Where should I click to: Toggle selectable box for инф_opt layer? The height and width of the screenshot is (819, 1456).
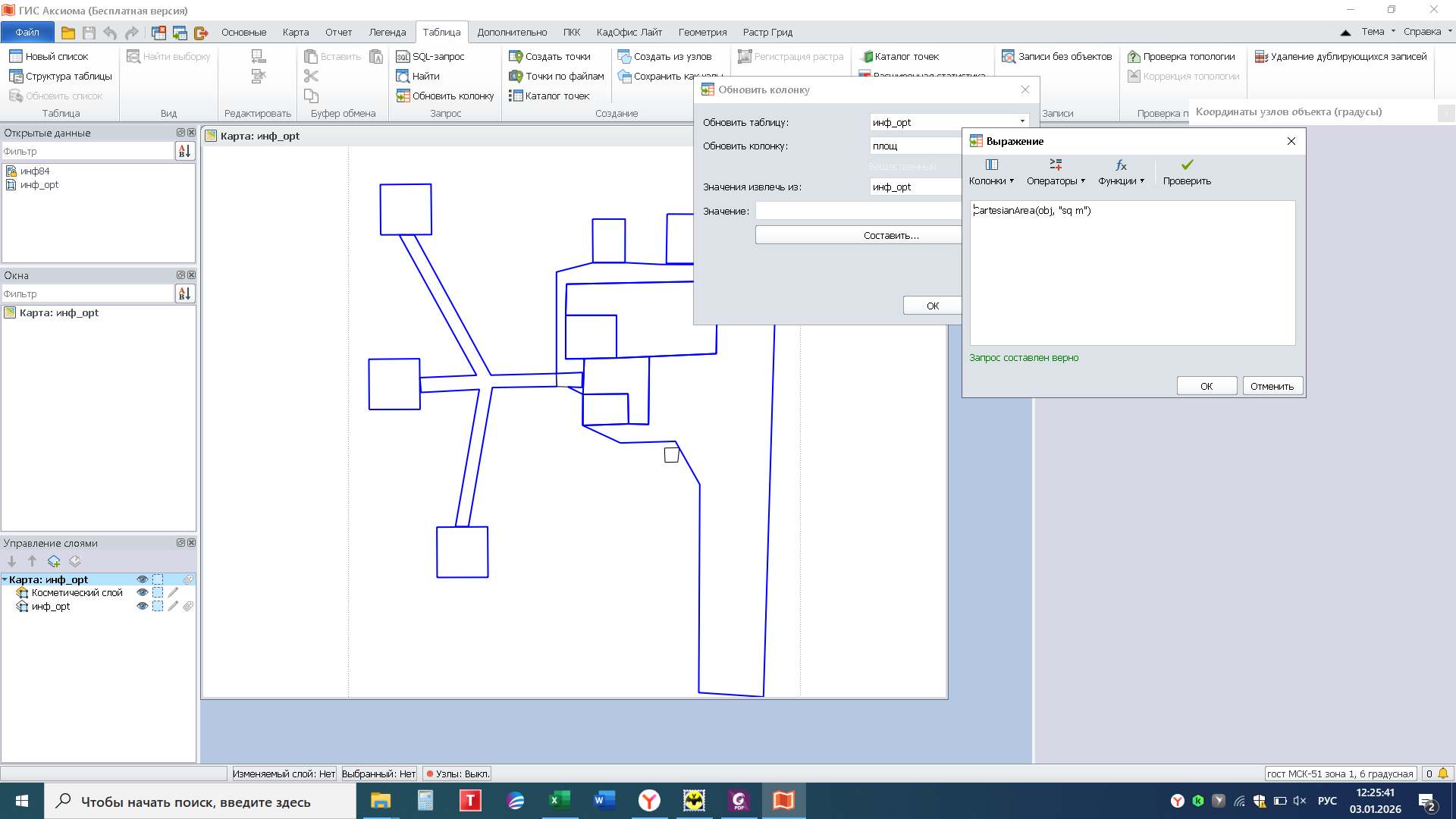tap(158, 607)
